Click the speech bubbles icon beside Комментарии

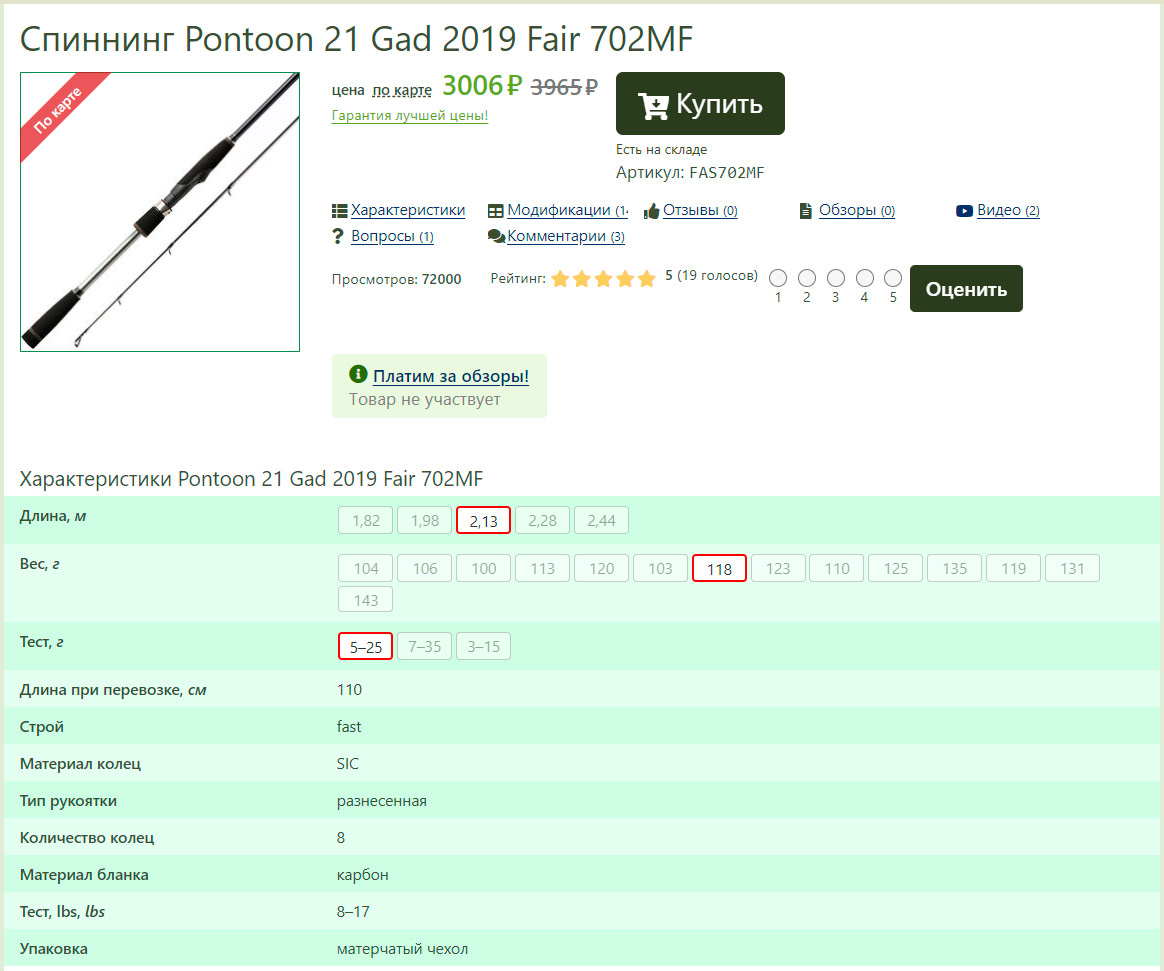click(x=496, y=236)
